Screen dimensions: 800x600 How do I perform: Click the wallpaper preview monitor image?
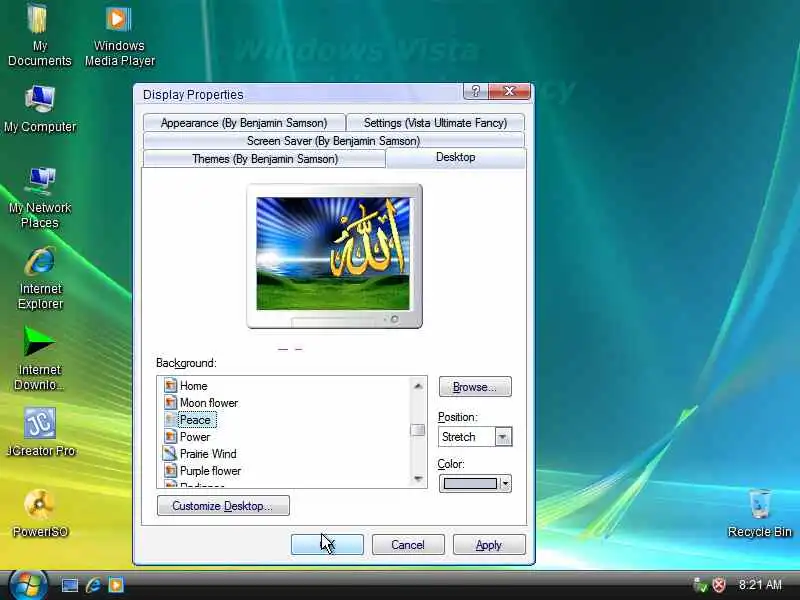pos(333,254)
